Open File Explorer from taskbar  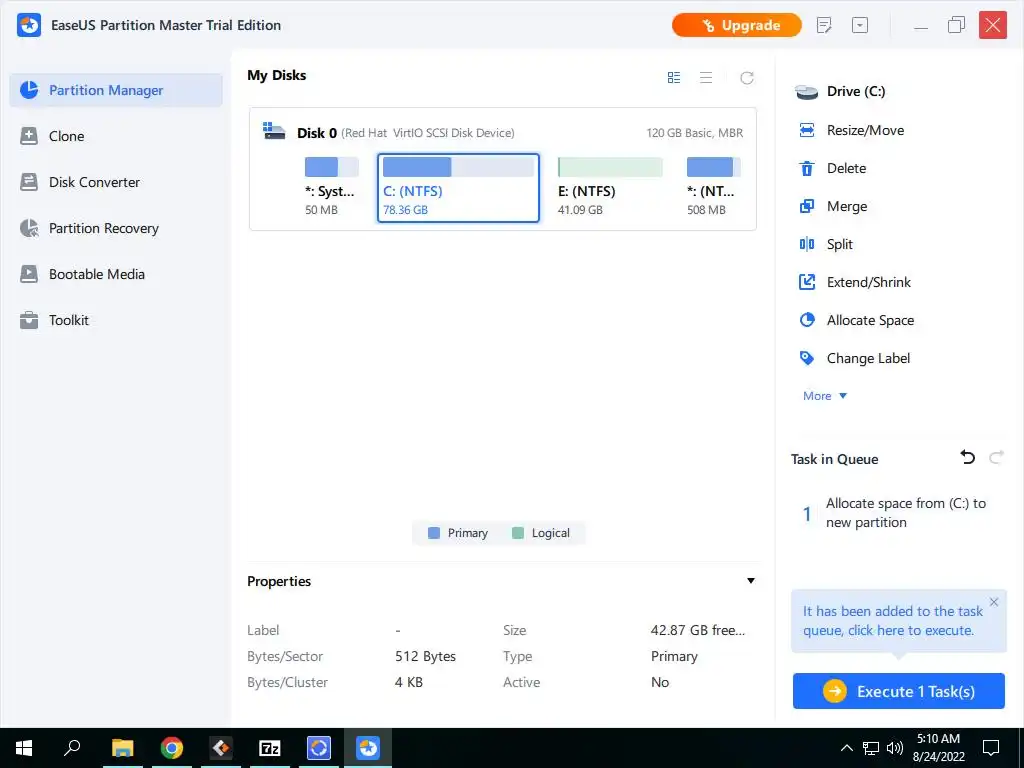[122, 748]
